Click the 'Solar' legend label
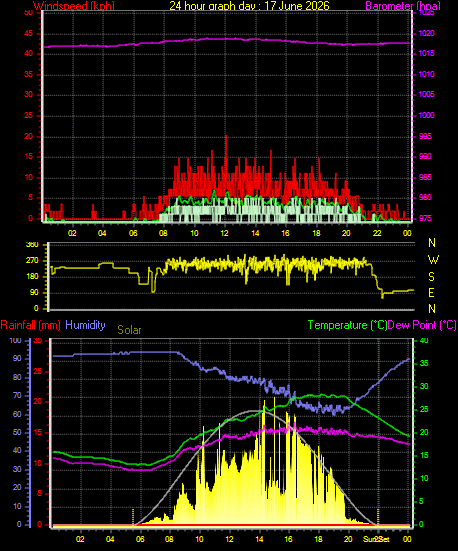 pyautogui.click(x=129, y=330)
